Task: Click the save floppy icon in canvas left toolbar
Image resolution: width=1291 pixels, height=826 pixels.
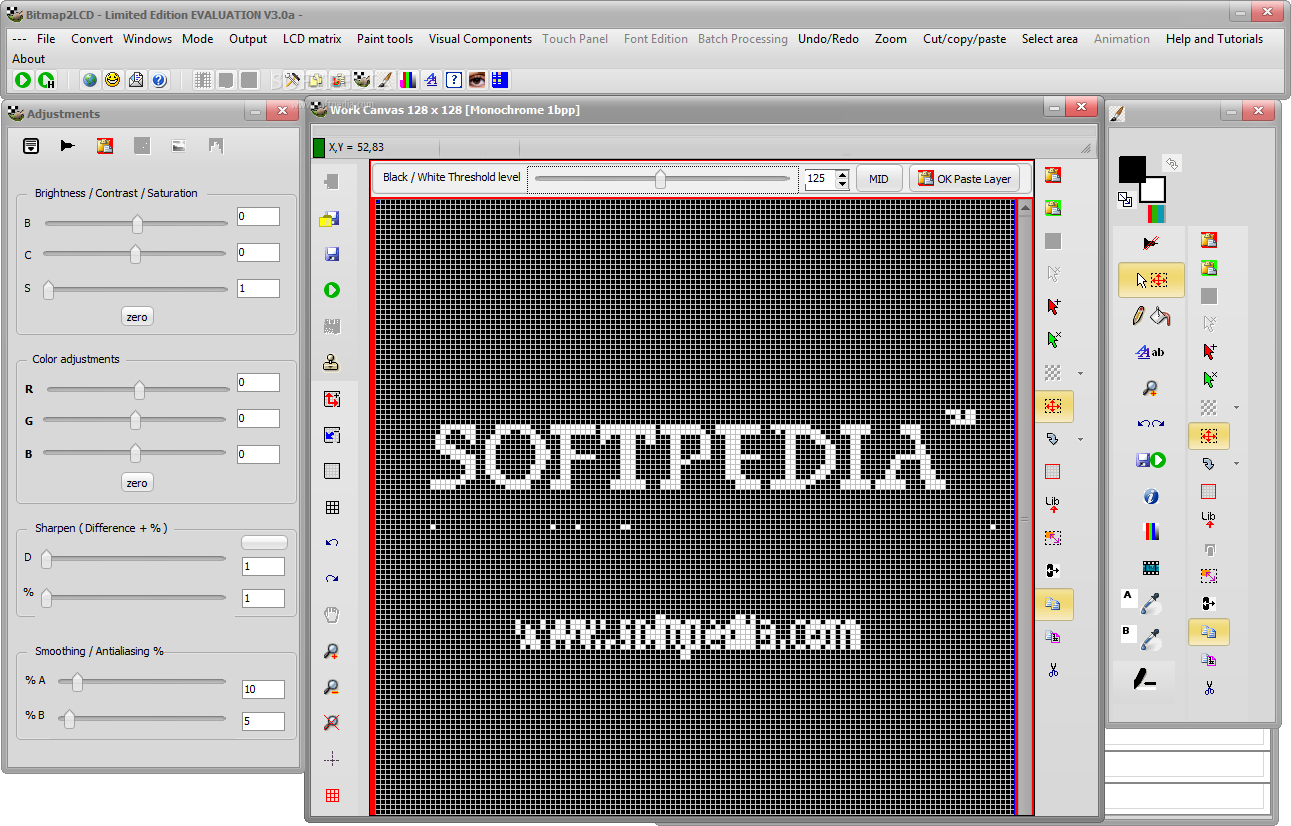Action: click(332, 254)
